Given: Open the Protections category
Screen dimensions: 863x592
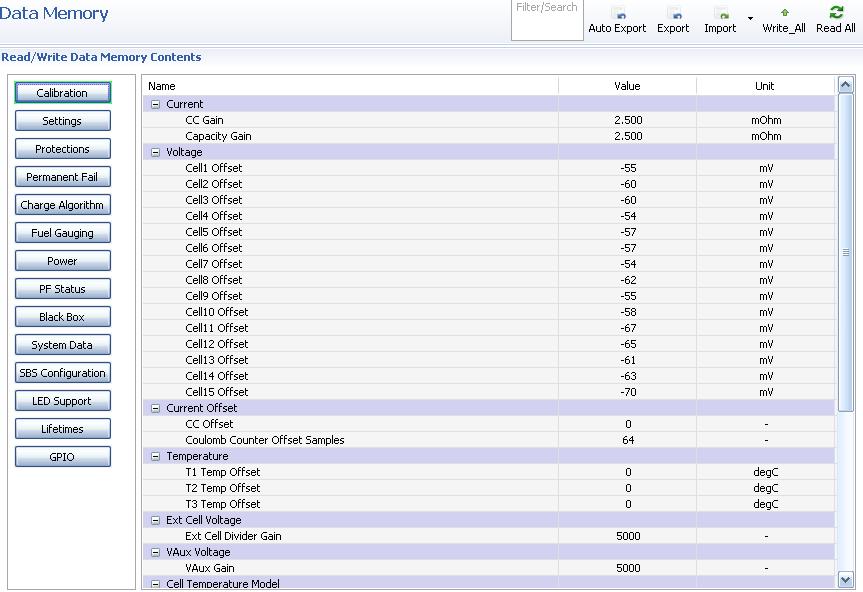Looking at the screenshot, I should (62, 149).
